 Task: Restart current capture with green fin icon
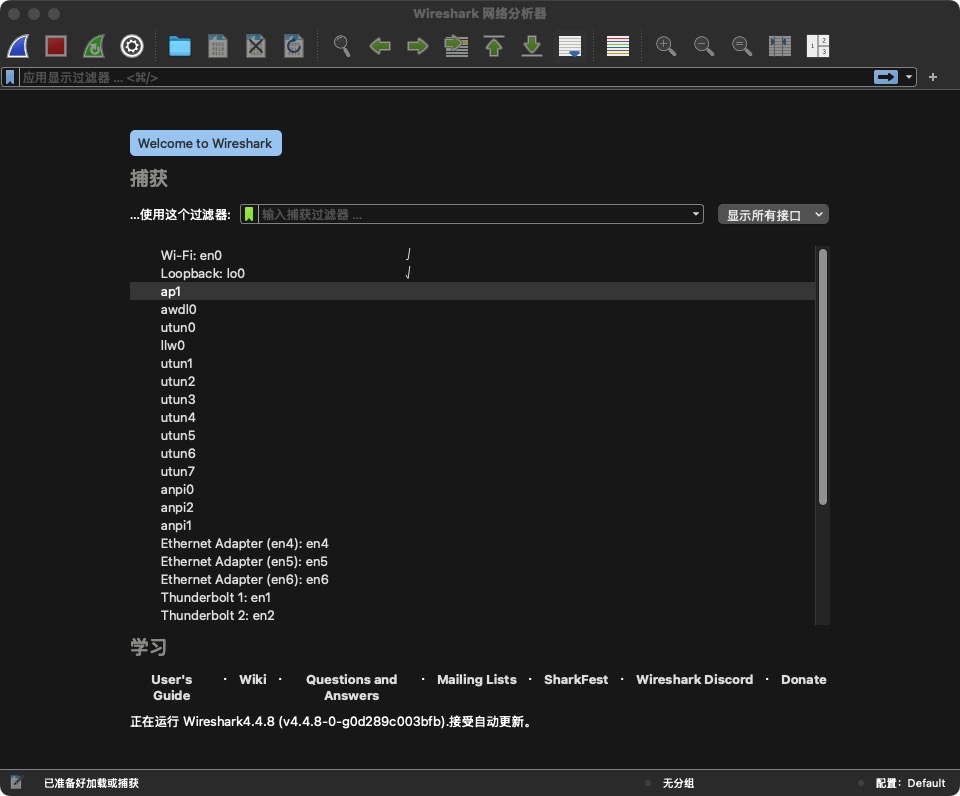click(x=94, y=46)
